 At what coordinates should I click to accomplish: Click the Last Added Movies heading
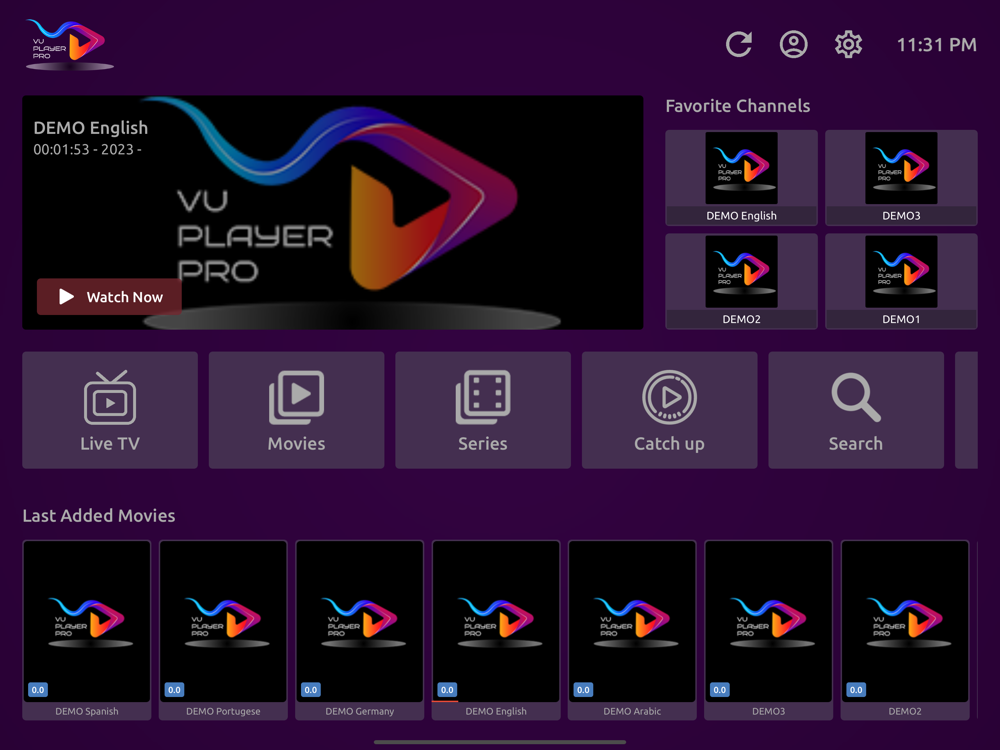pos(99,515)
